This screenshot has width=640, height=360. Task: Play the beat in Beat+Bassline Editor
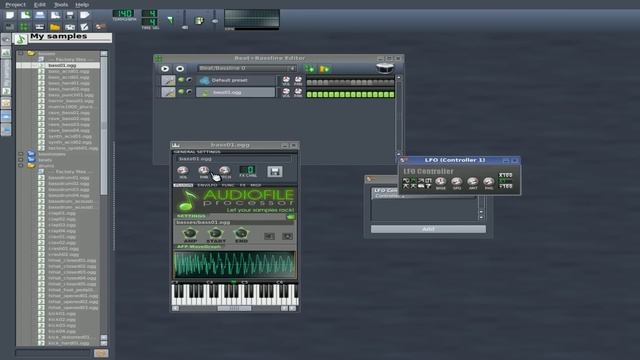tap(165, 69)
